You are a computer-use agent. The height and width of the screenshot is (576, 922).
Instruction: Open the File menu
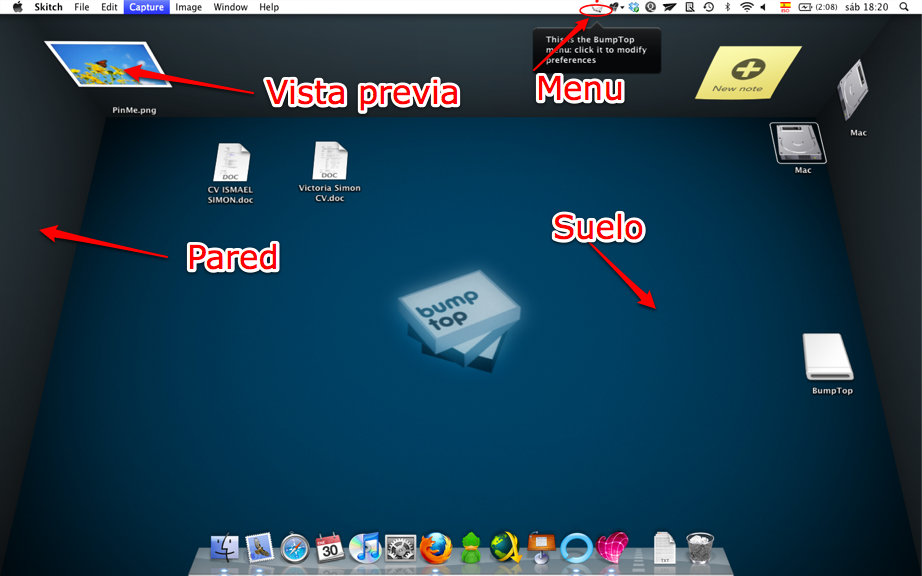pos(82,7)
